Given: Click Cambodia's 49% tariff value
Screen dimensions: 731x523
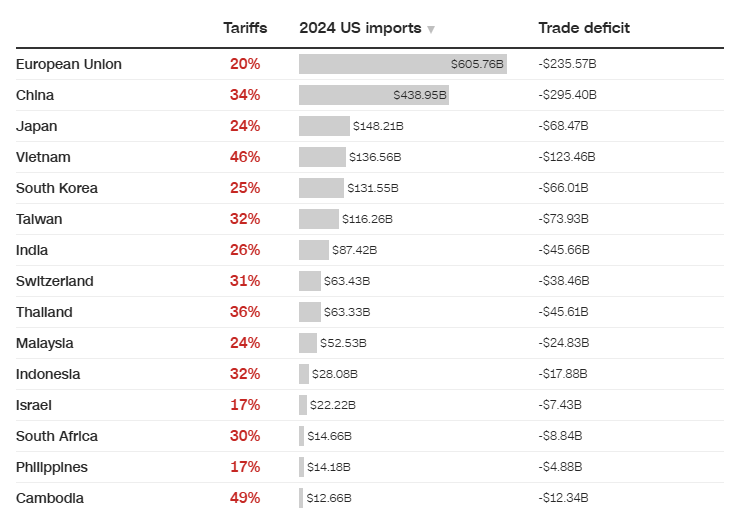Looking at the screenshot, I should (245, 498).
